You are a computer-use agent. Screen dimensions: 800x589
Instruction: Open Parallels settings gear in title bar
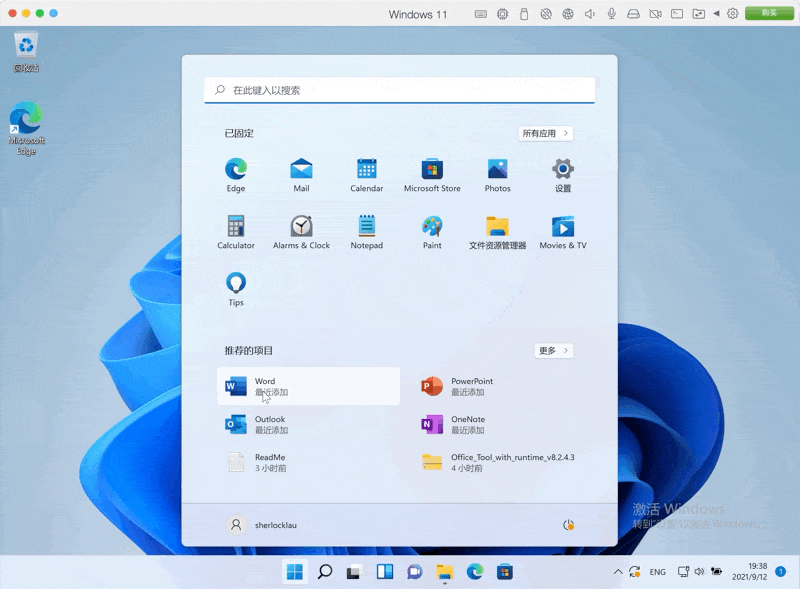(733, 14)
